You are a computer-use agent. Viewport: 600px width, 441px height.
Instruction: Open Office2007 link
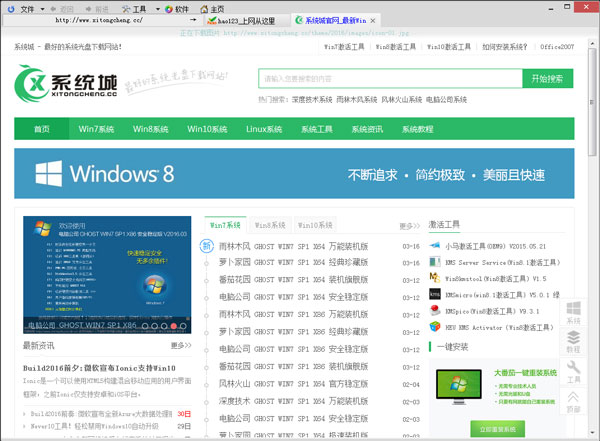[x=557, y=47]
